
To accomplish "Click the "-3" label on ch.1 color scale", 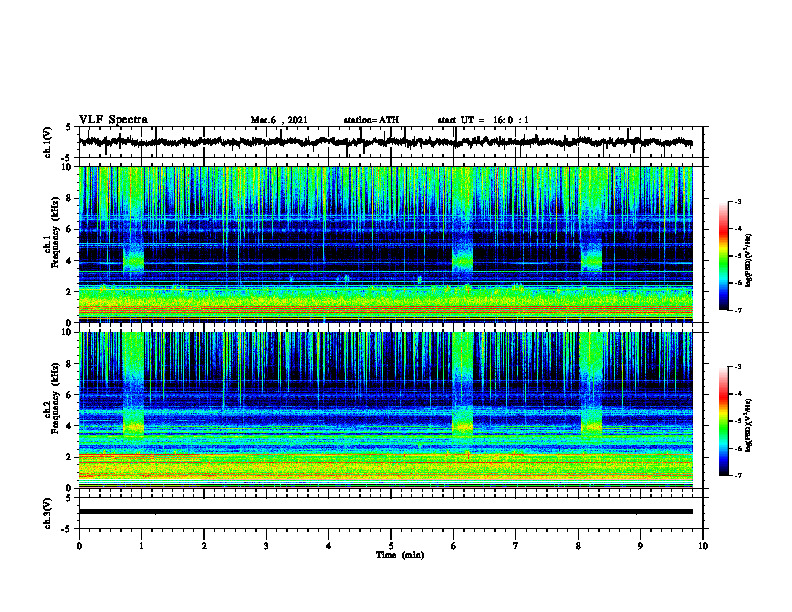I will pyautogui.click(x=737, y=202).
